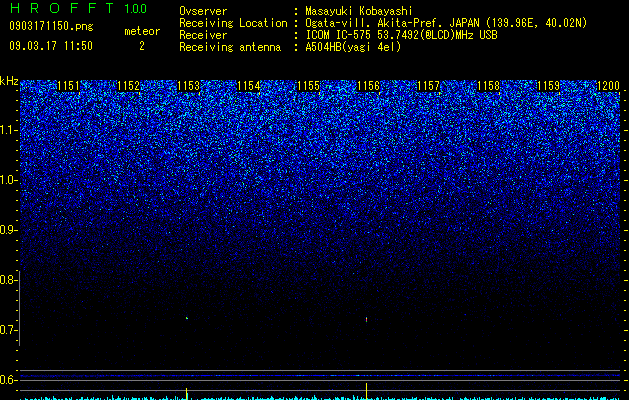Screen dimensions: 629x400
Task: Click the 0.7 kHz axis label
Action: pos(8,330)
